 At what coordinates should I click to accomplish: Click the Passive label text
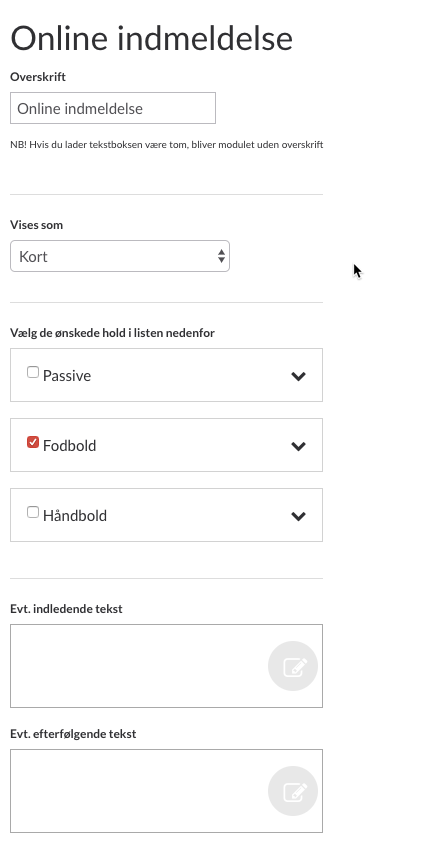(67, 376)
